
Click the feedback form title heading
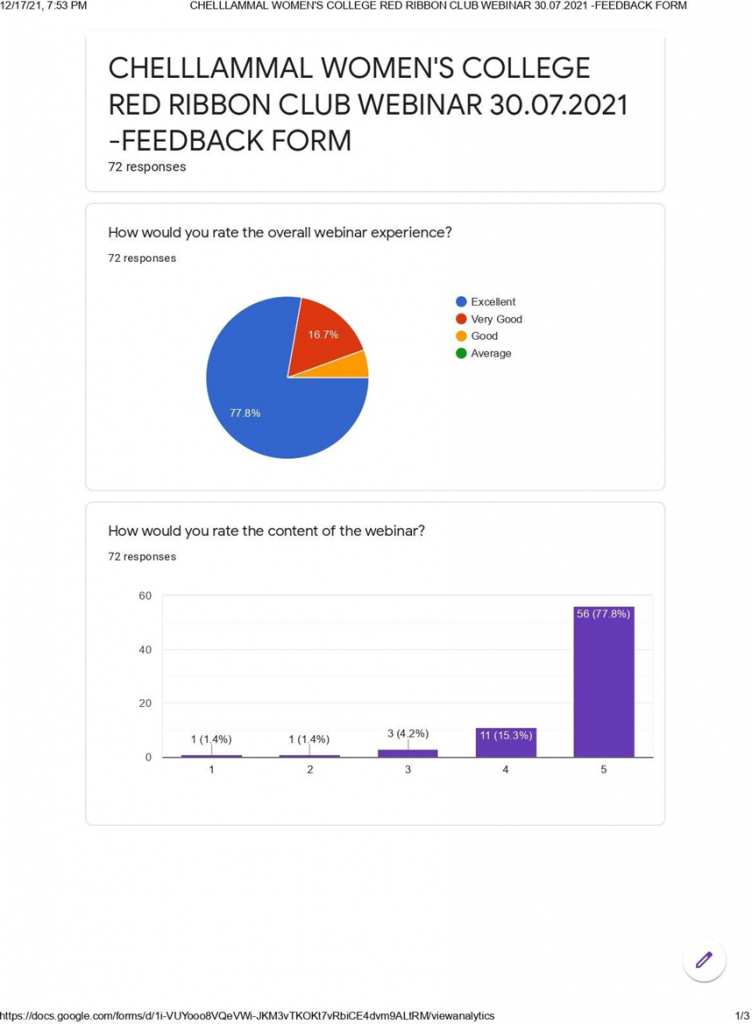pos(368,103)
